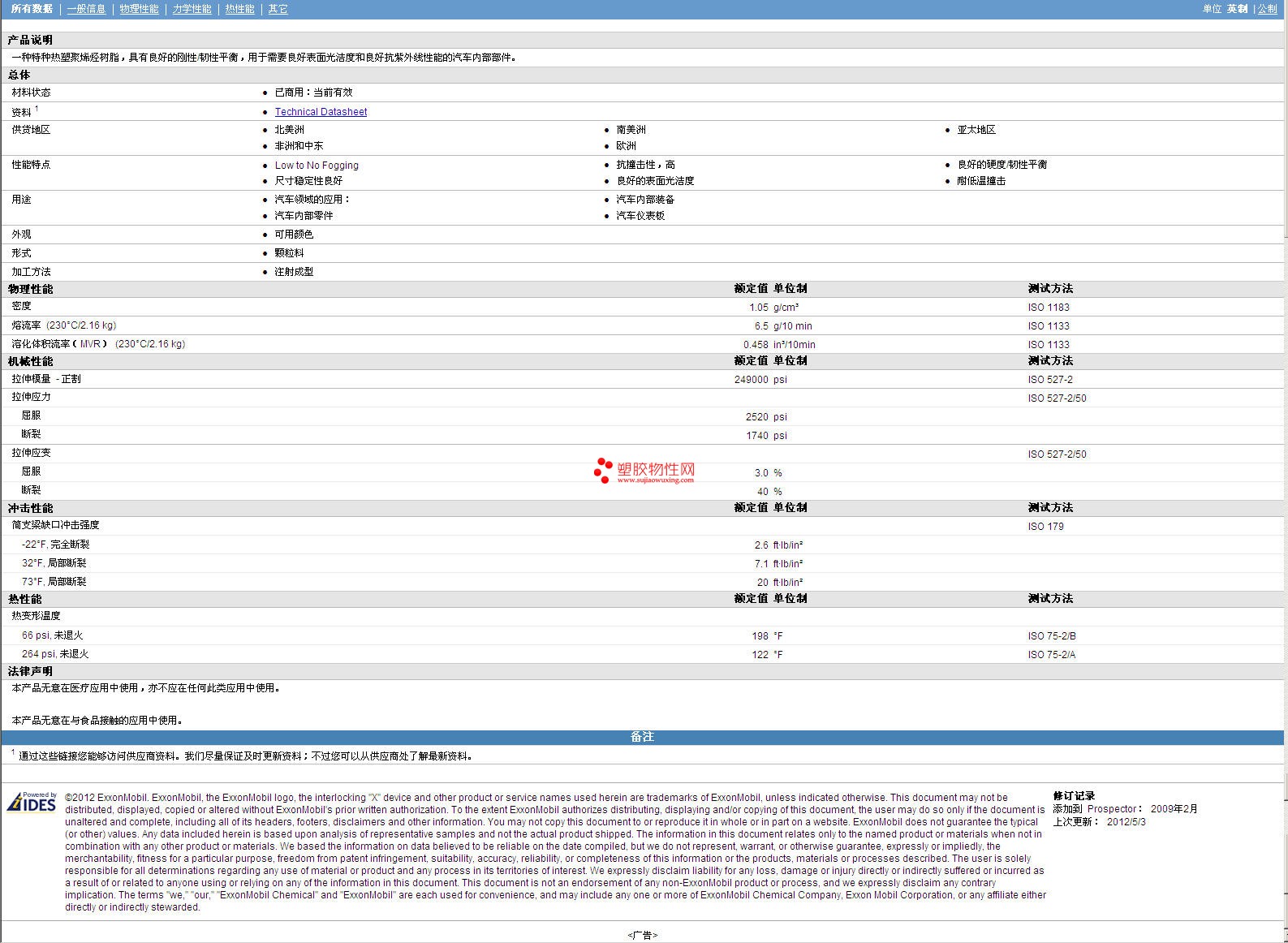Click density value 1.05
The width and height of the screenshot is (1288, 943).
[x=759, y=308]
